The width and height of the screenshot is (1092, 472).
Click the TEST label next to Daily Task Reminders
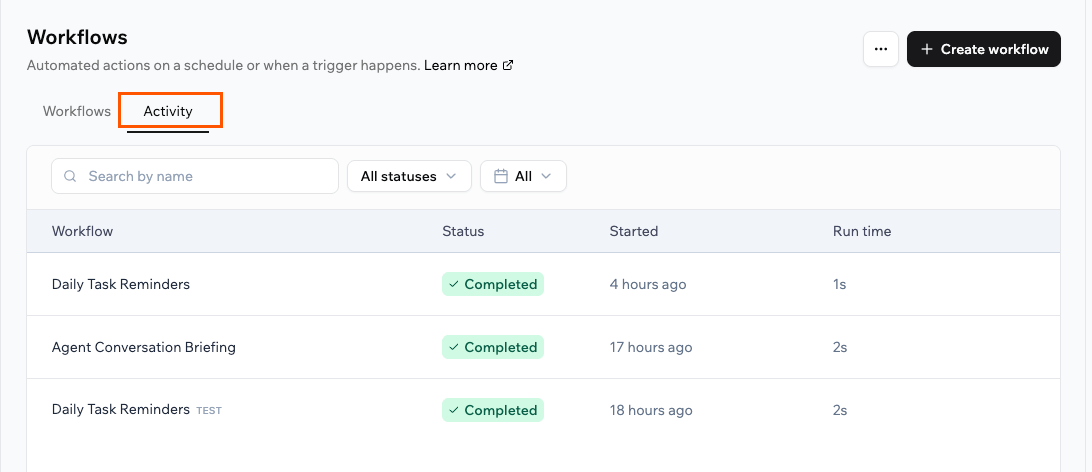point(209,411)
